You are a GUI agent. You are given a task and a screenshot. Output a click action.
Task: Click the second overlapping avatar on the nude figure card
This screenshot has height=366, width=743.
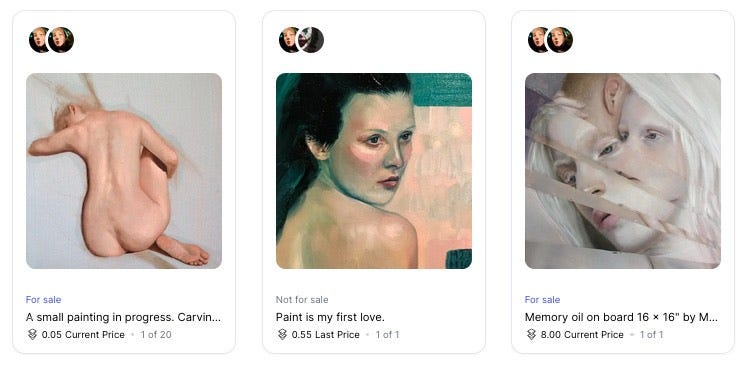tap(61, 40)
